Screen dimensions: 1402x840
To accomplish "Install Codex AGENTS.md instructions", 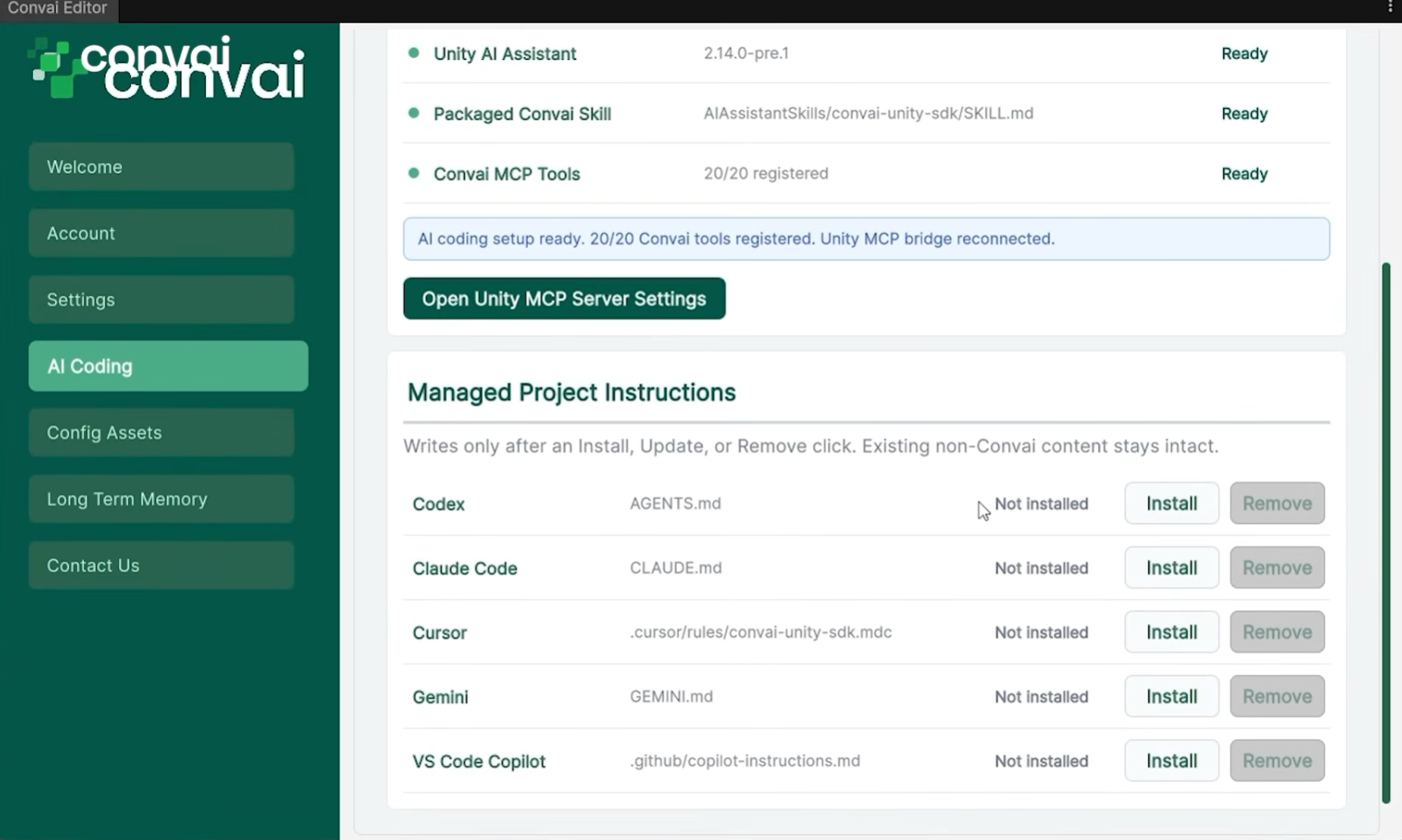I will tap(1172, 503).
